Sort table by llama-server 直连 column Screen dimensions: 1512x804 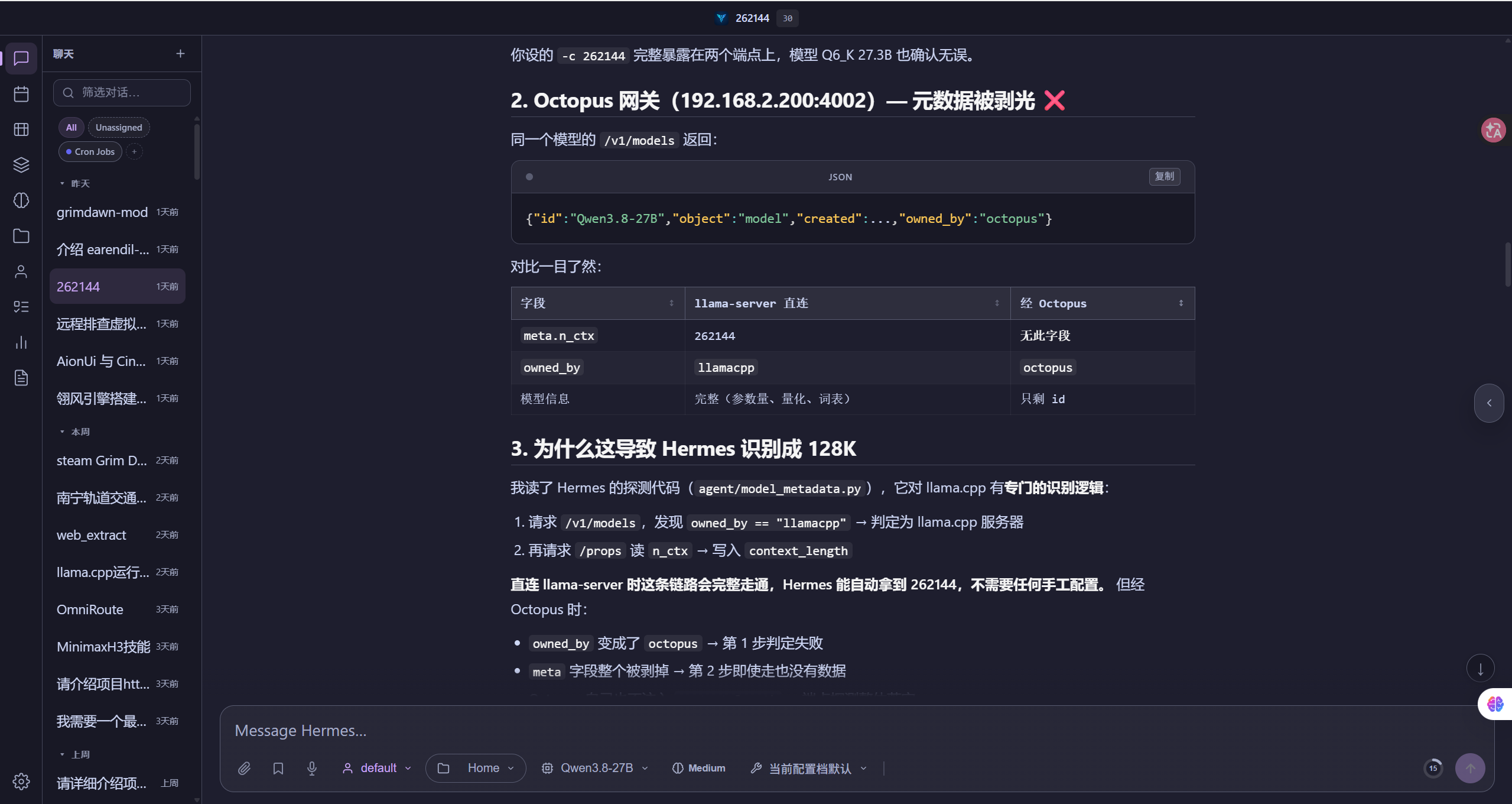(847, 303)
